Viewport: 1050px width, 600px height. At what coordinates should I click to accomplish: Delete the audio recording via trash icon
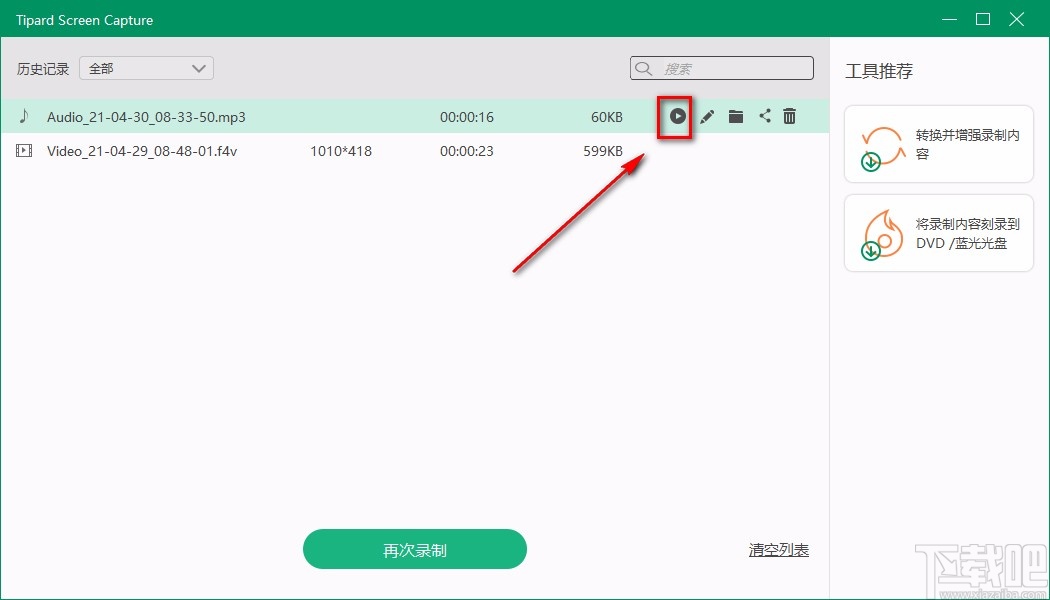coord(789,117)
